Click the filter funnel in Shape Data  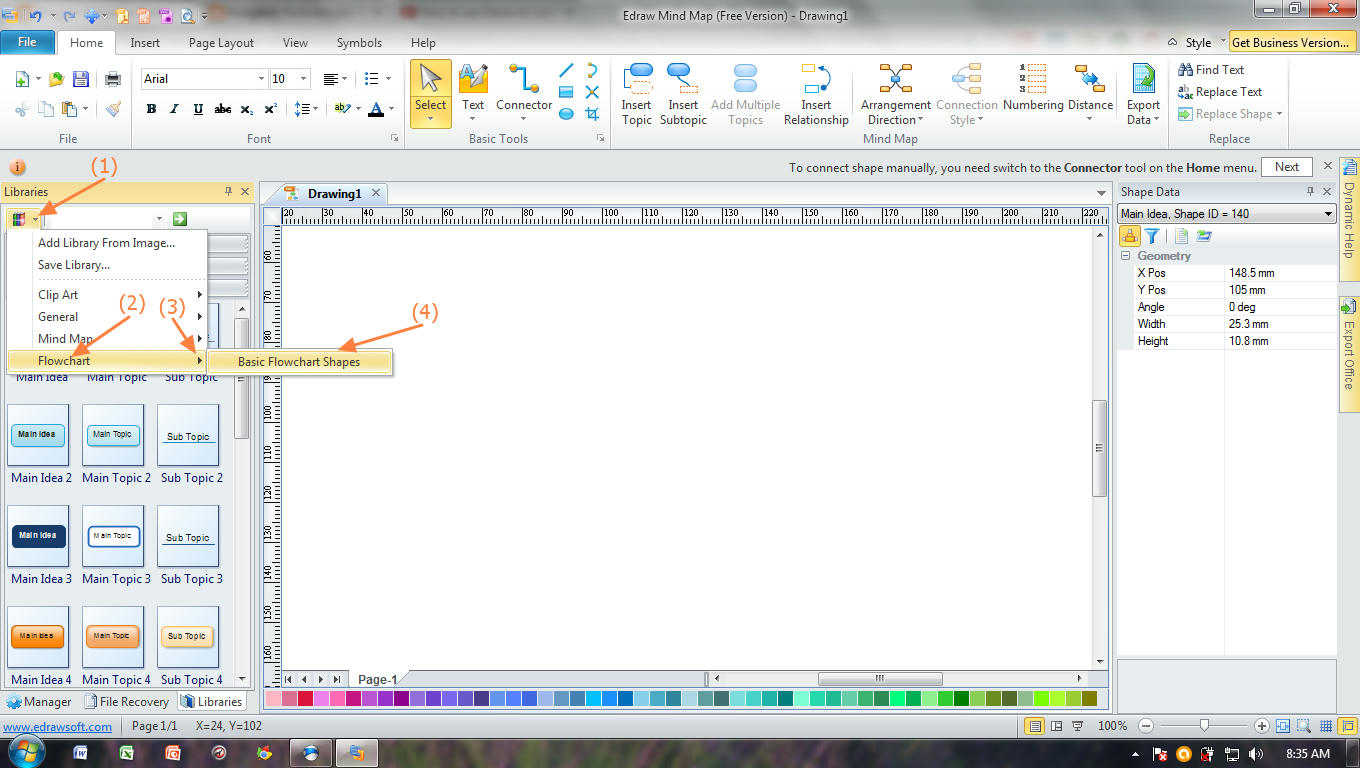[1152, 236]
